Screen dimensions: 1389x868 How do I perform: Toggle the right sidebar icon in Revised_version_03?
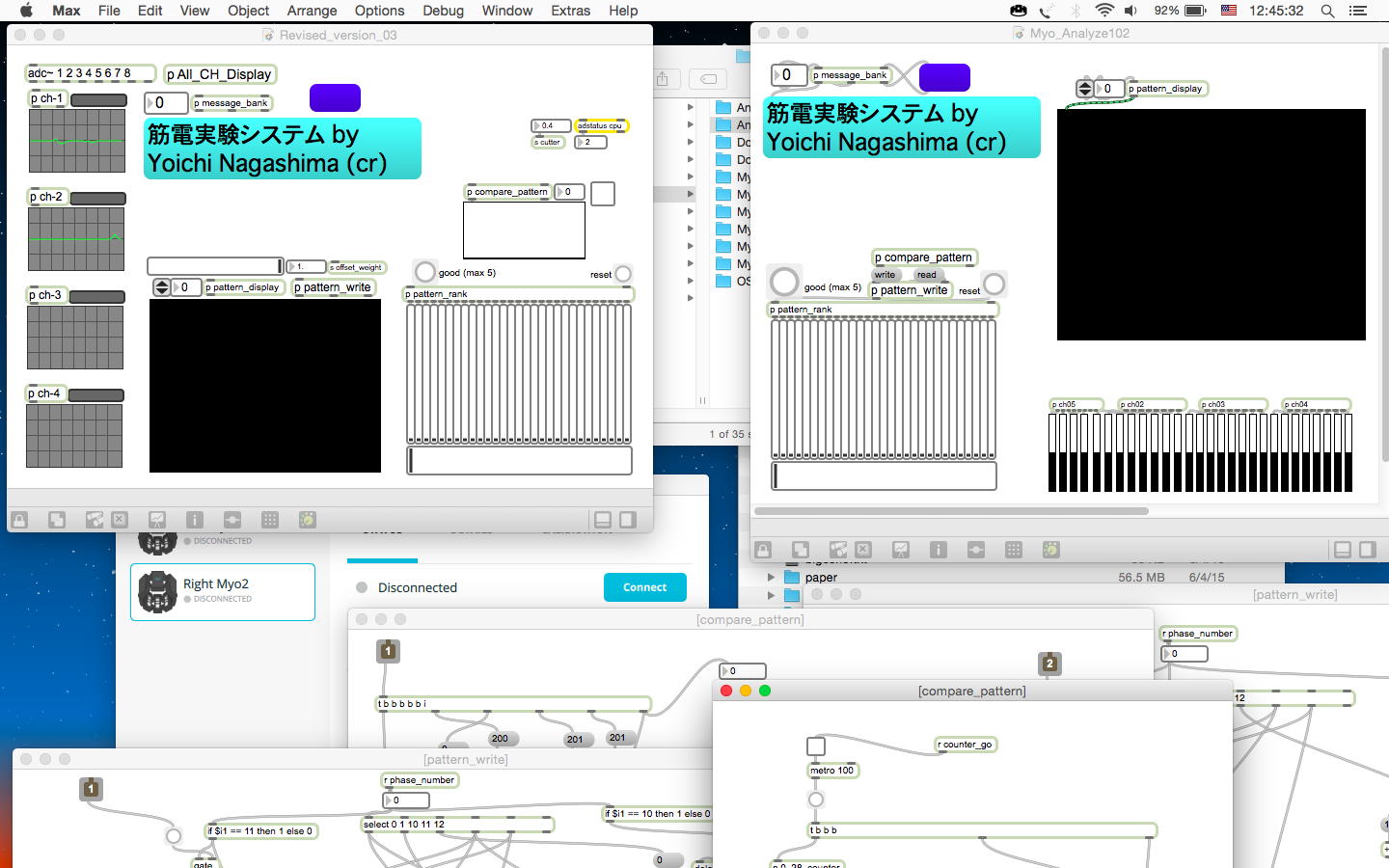tap(628, 520)
